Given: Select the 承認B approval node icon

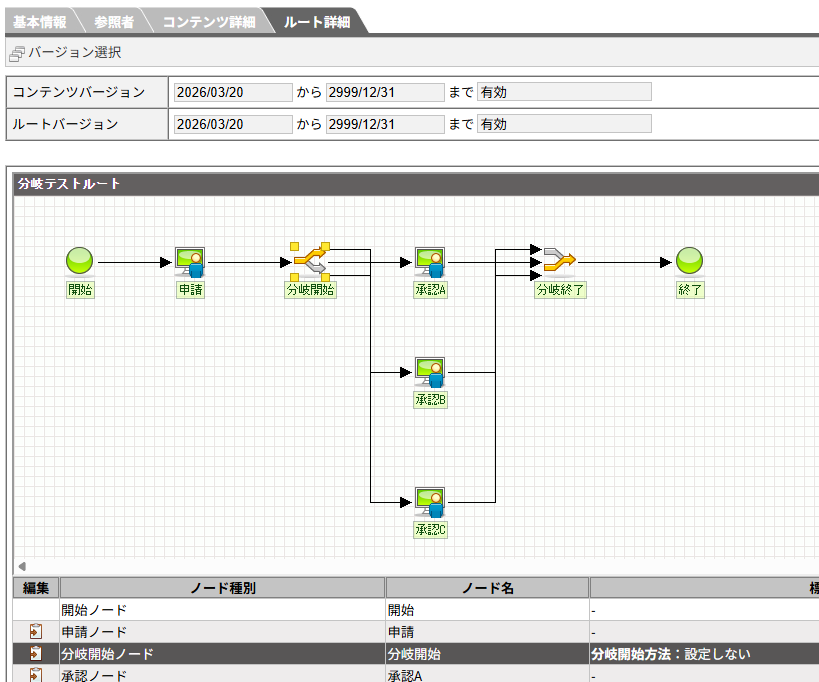Looking at the screenshot, I should pyautogui.click(x=430, y=372).
